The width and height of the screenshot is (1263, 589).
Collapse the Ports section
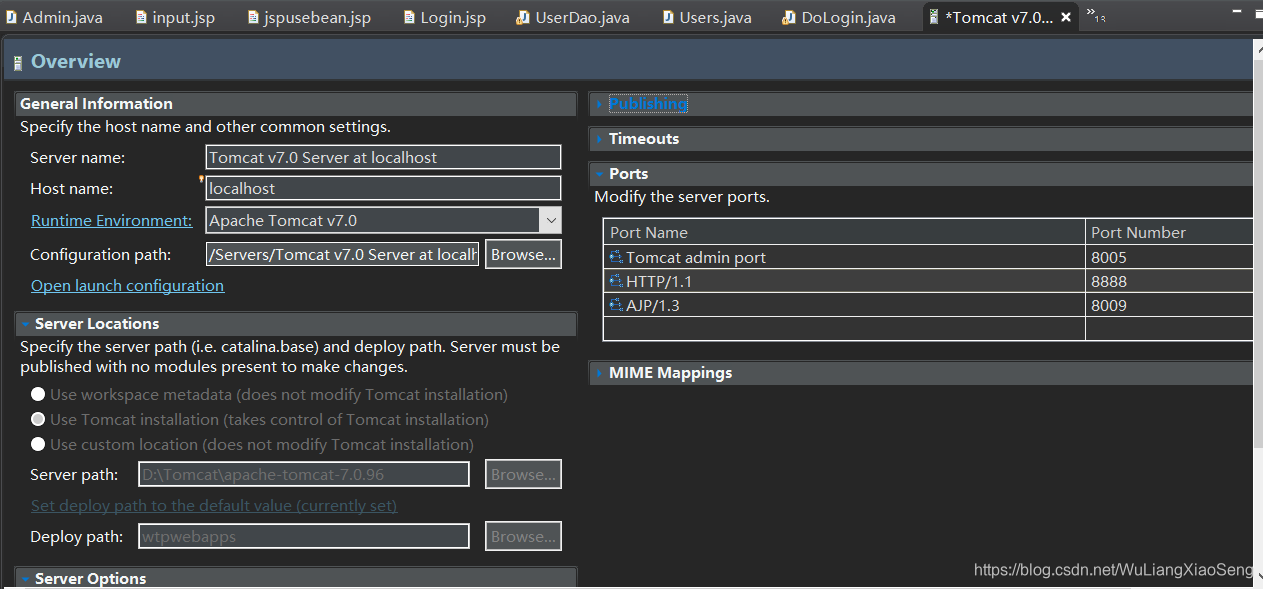[x=599, y=174]
